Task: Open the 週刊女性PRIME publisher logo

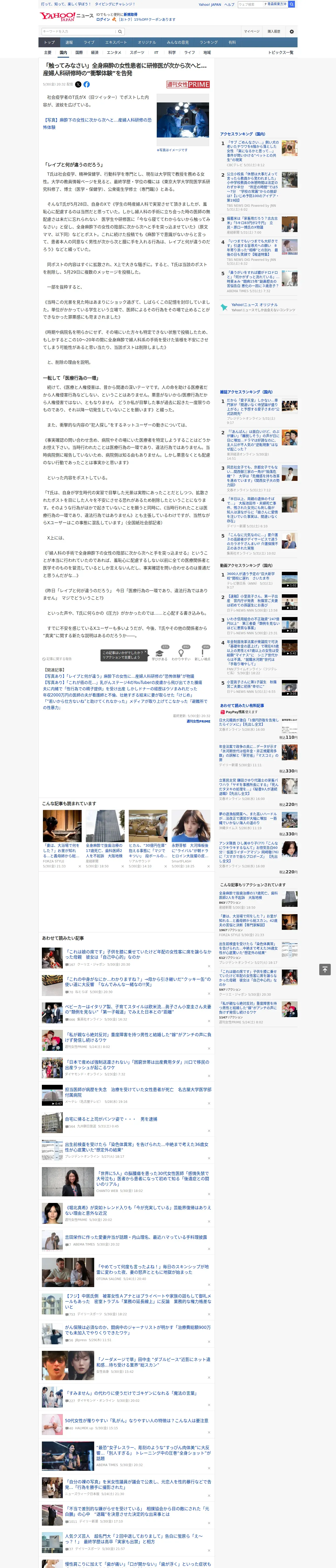Action: [188, 85]
